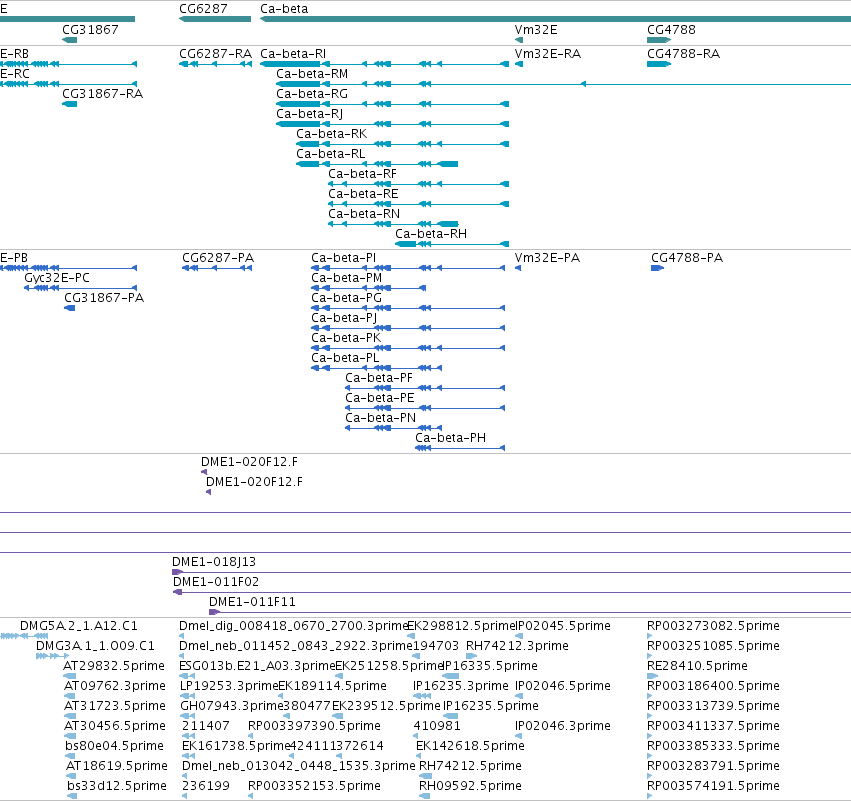The height and width of the screenshot is (801, 851).
Task: Select protein Ca-beta-PM
Action: click(347, 278)
